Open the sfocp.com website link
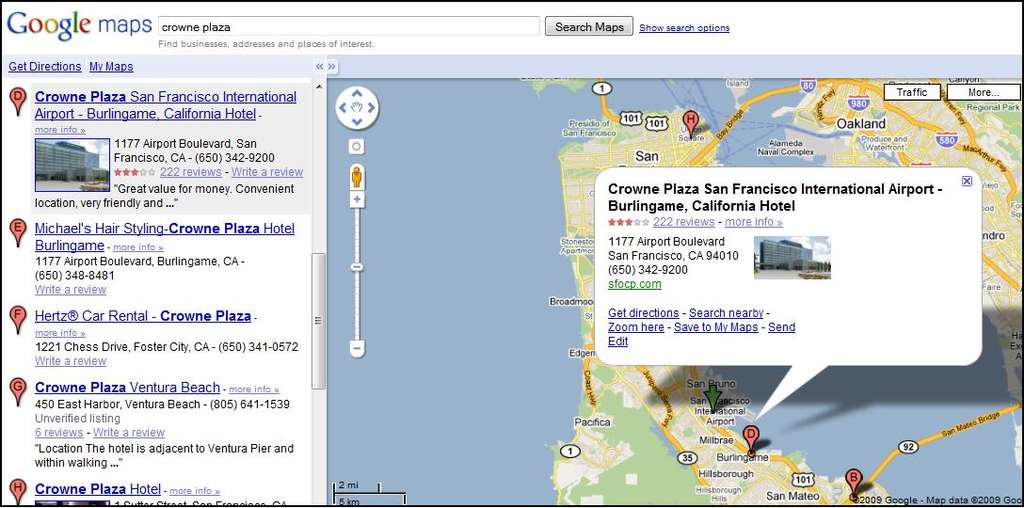 click(634, 284)
